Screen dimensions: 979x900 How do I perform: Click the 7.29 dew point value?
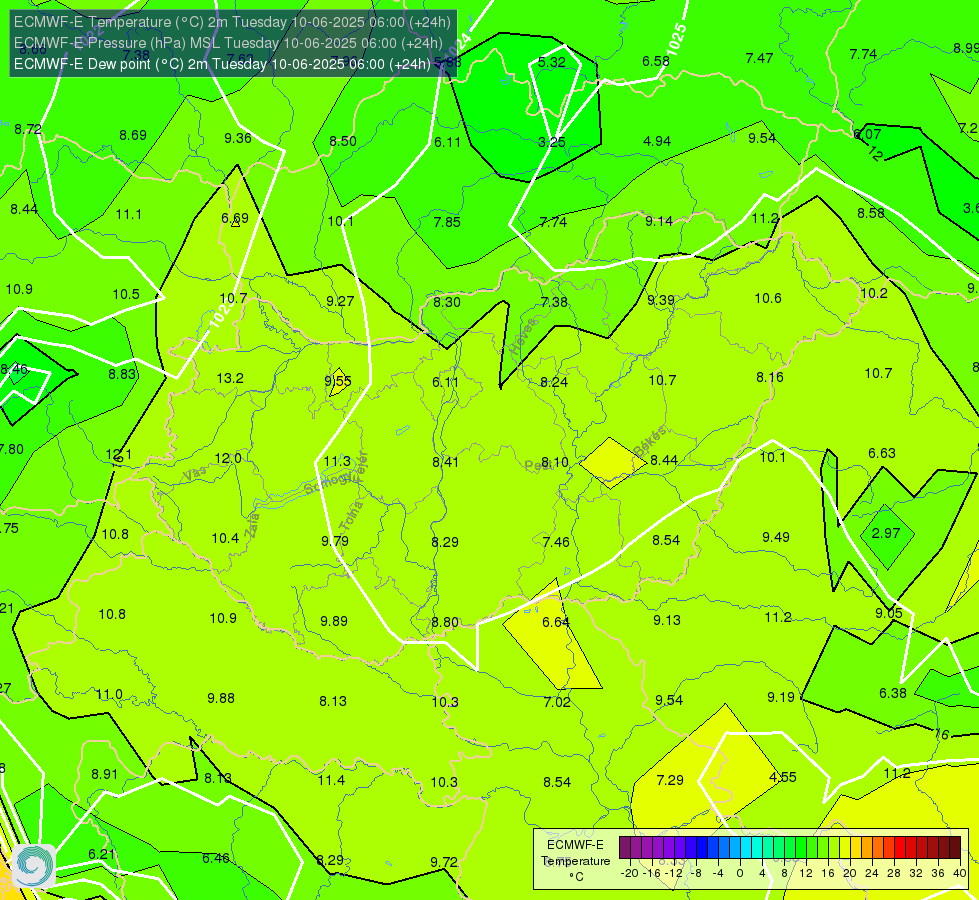(670, 780)
